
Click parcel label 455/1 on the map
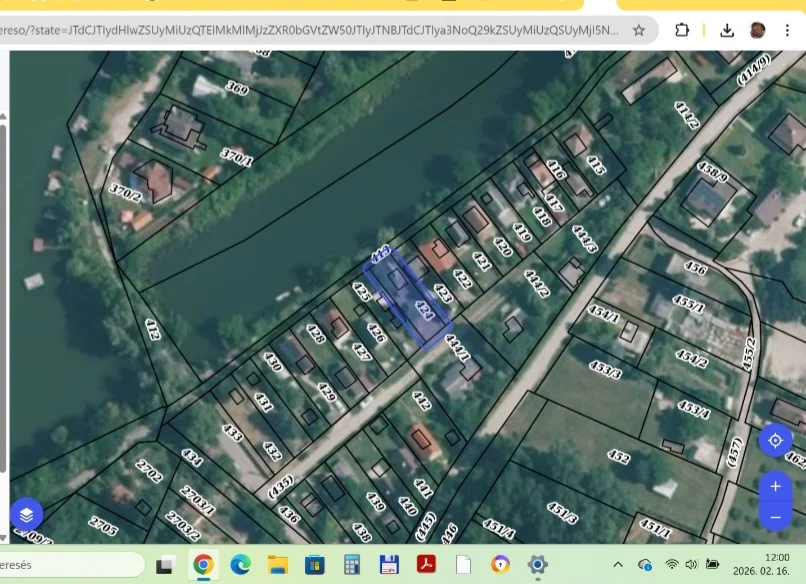click(x=688, y=304)
